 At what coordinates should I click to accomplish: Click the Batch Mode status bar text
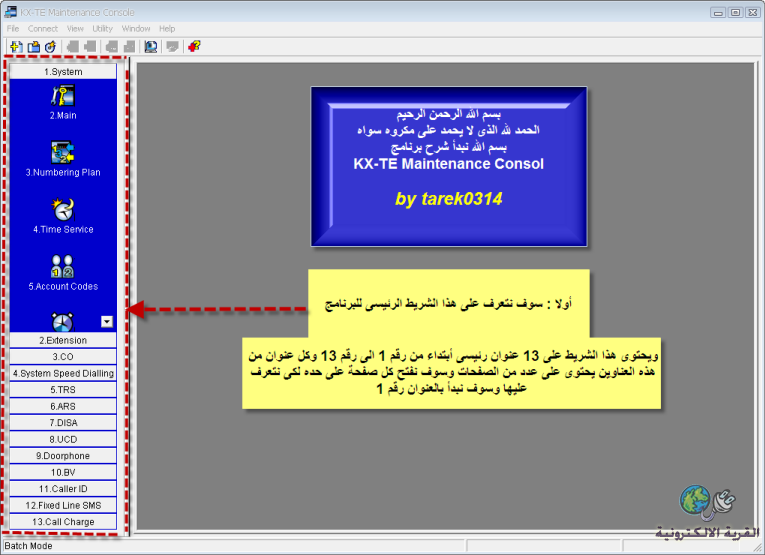click(x=28, y=546)
